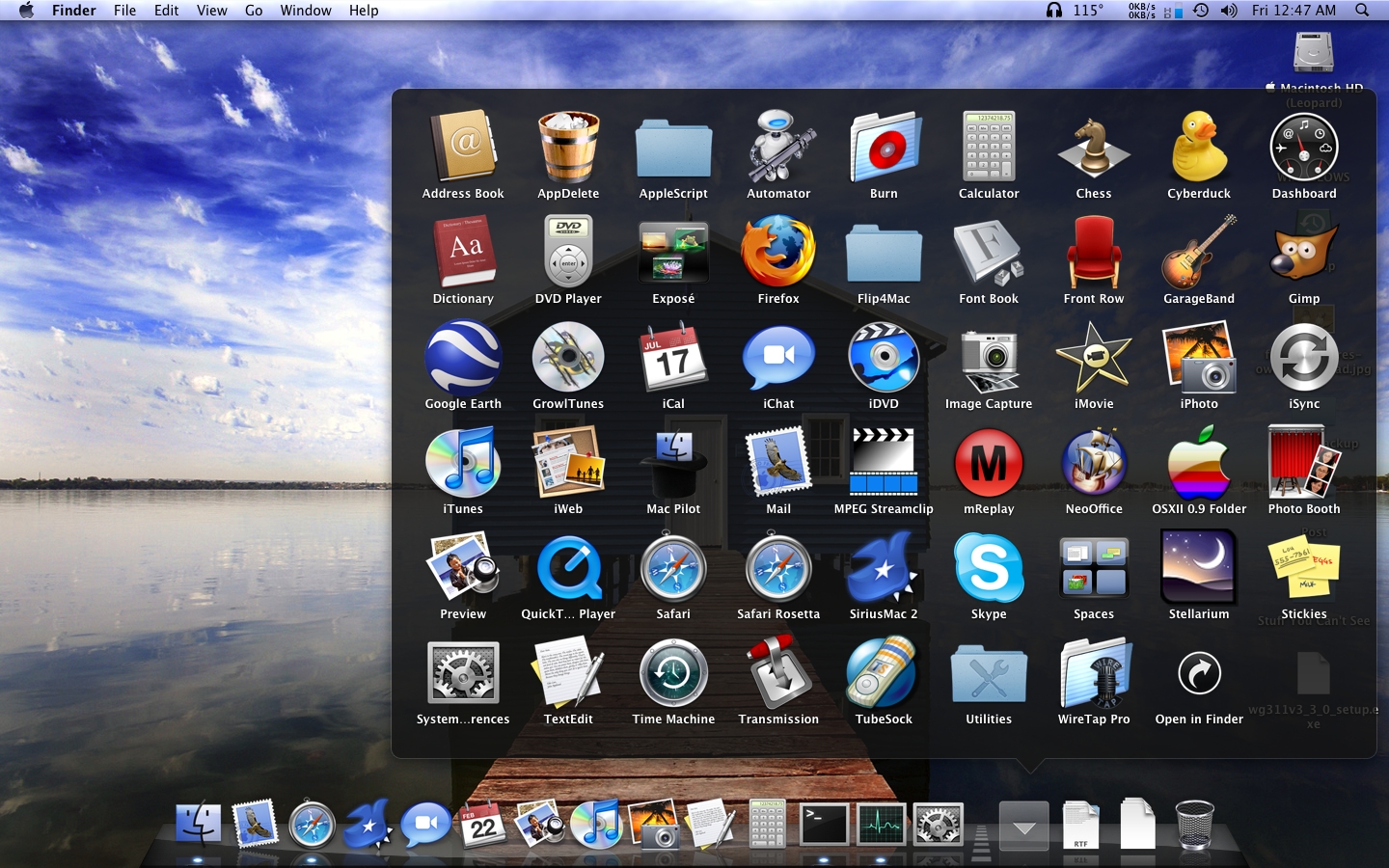The height and width of the screenshot is (868, 1389).
Task: Launch iTunes from the stack grid
Action: click(x=463, y=463)
